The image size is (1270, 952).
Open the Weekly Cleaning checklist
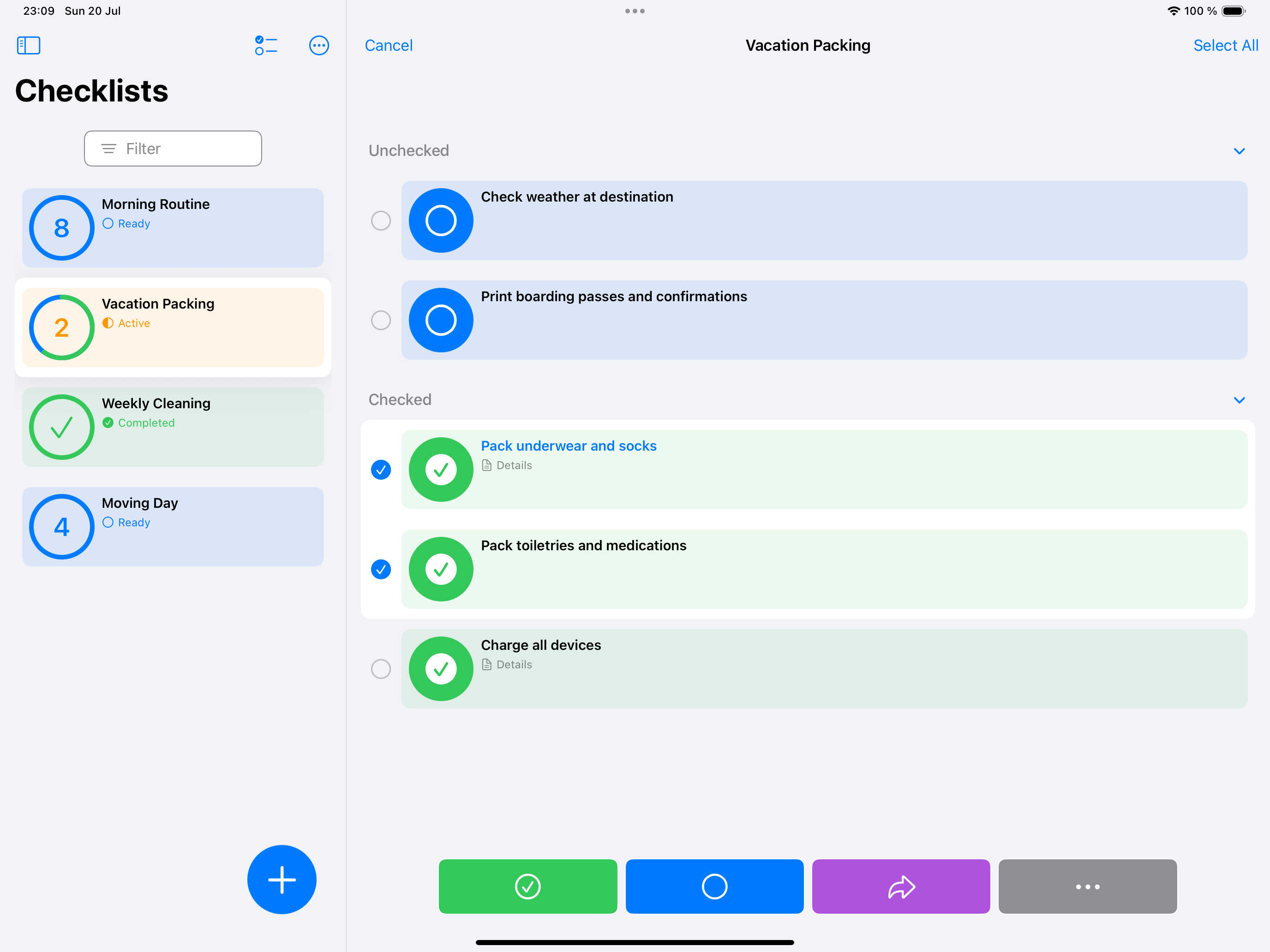point(172,427)
